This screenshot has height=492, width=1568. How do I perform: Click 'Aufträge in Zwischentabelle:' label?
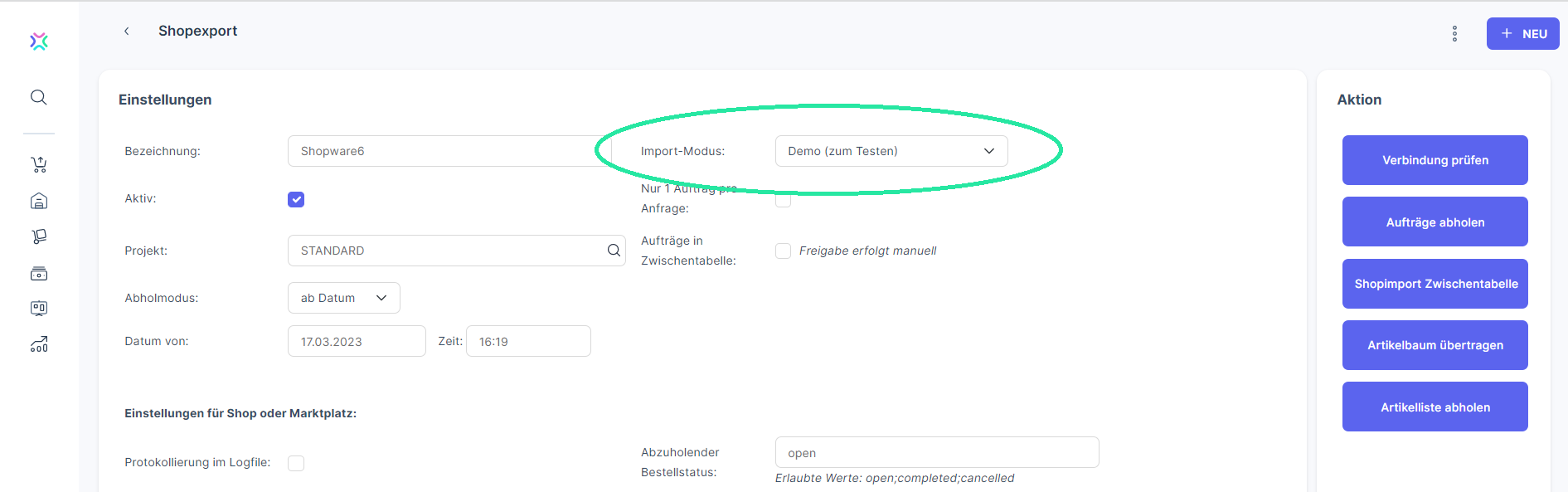[x=688, y=251]
